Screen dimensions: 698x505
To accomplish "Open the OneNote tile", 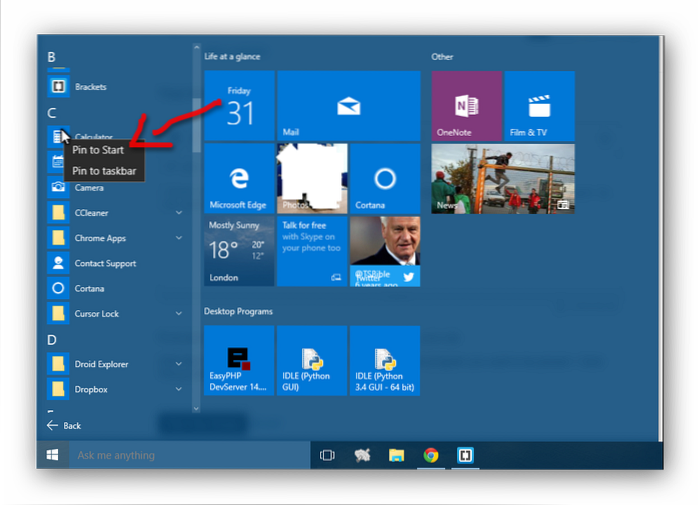I will coord(466,105).
